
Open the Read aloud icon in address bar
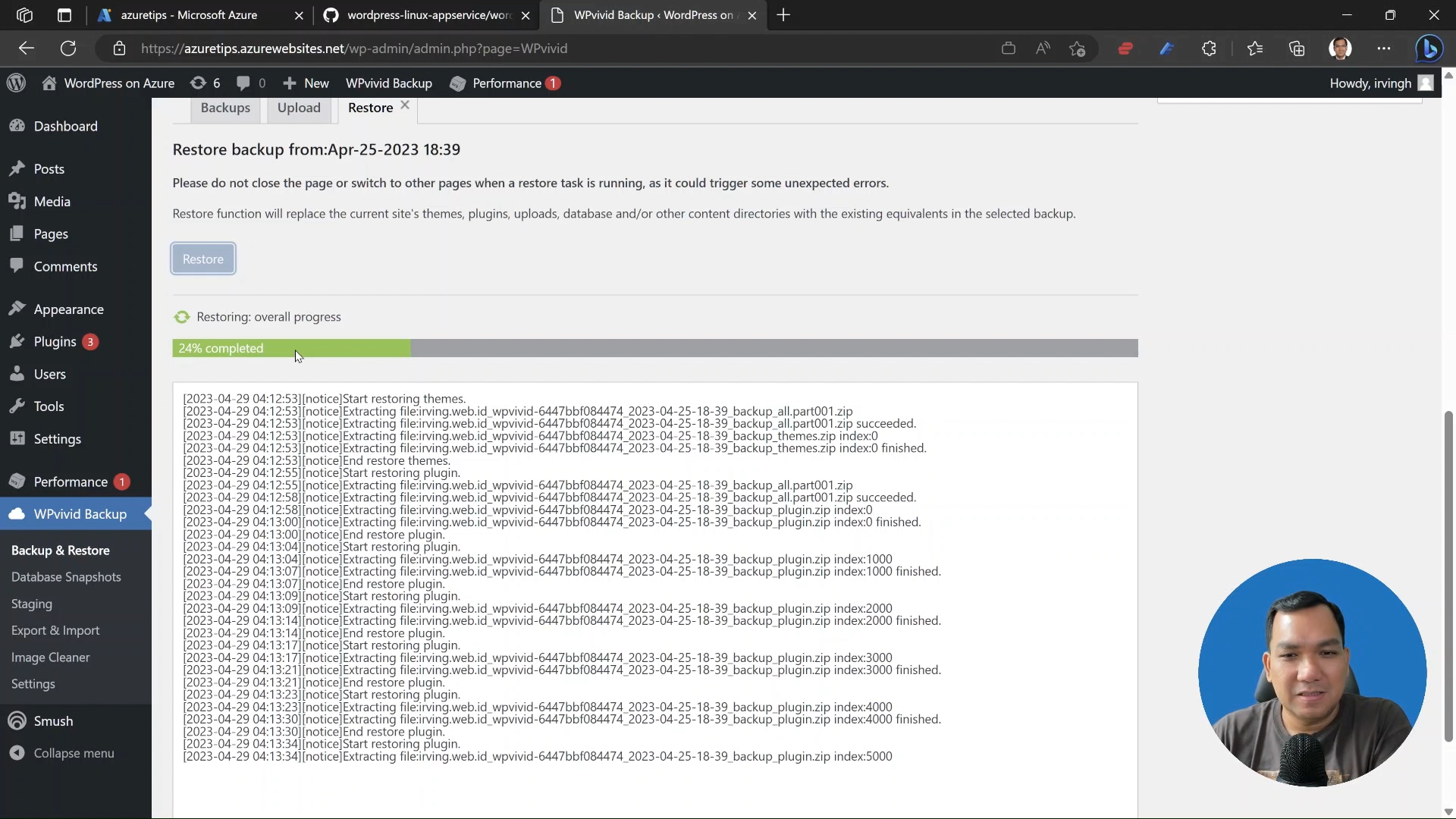(1043, 49)
